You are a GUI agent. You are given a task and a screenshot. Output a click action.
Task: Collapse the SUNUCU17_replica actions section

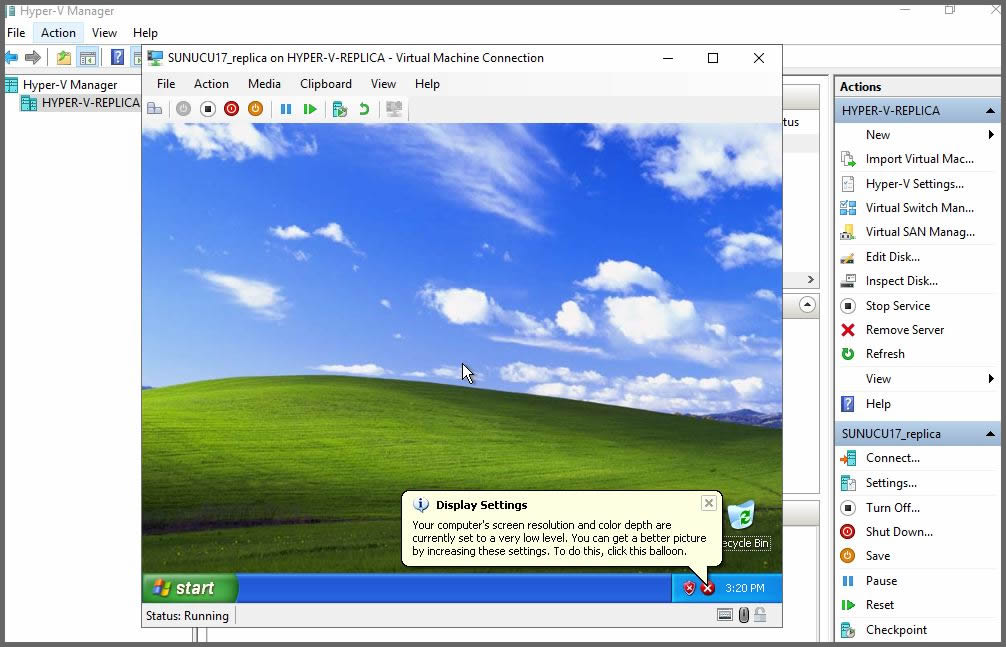(990, 434)
